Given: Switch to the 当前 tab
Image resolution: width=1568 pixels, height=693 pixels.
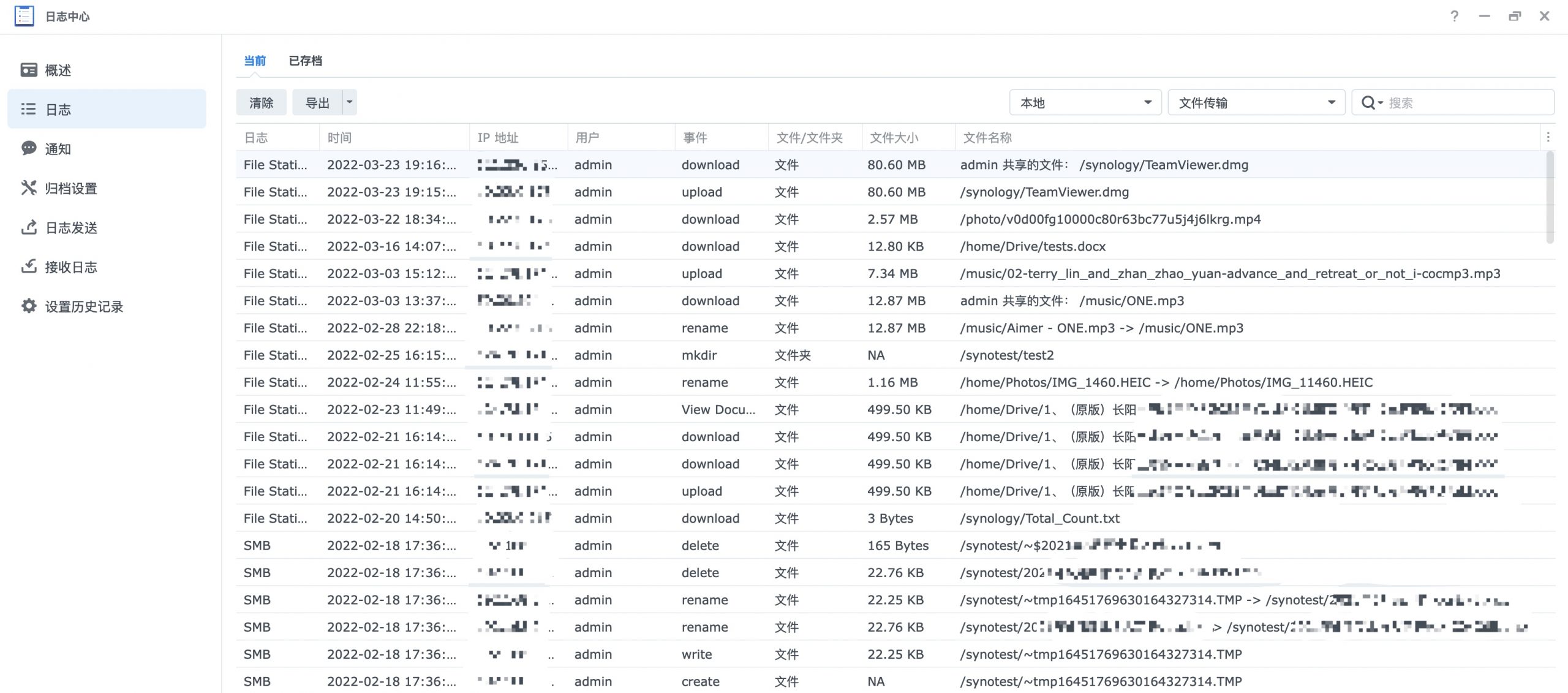Looking at the screenshot, I should 255,61.
